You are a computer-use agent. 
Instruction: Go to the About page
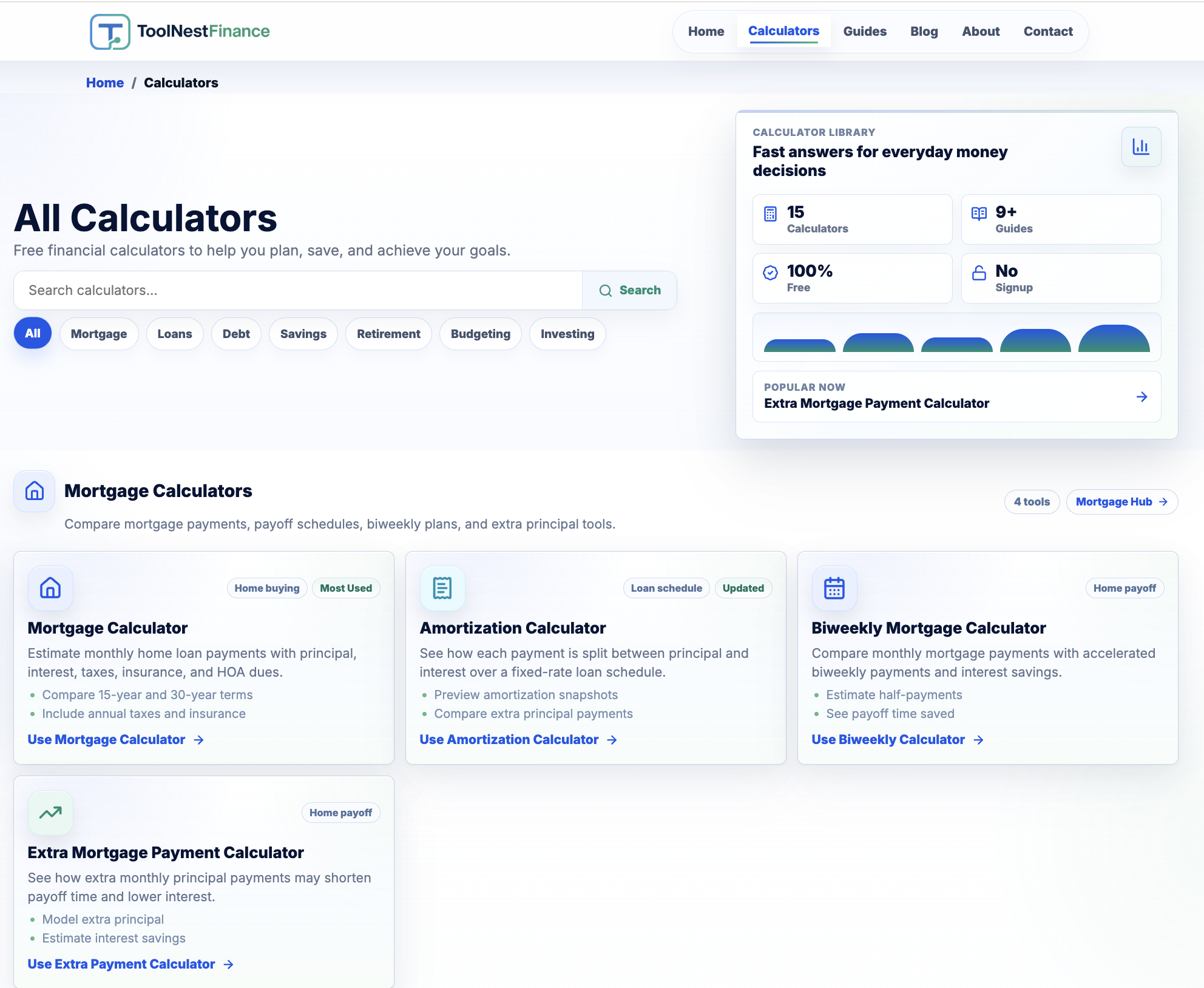[981, 32]
